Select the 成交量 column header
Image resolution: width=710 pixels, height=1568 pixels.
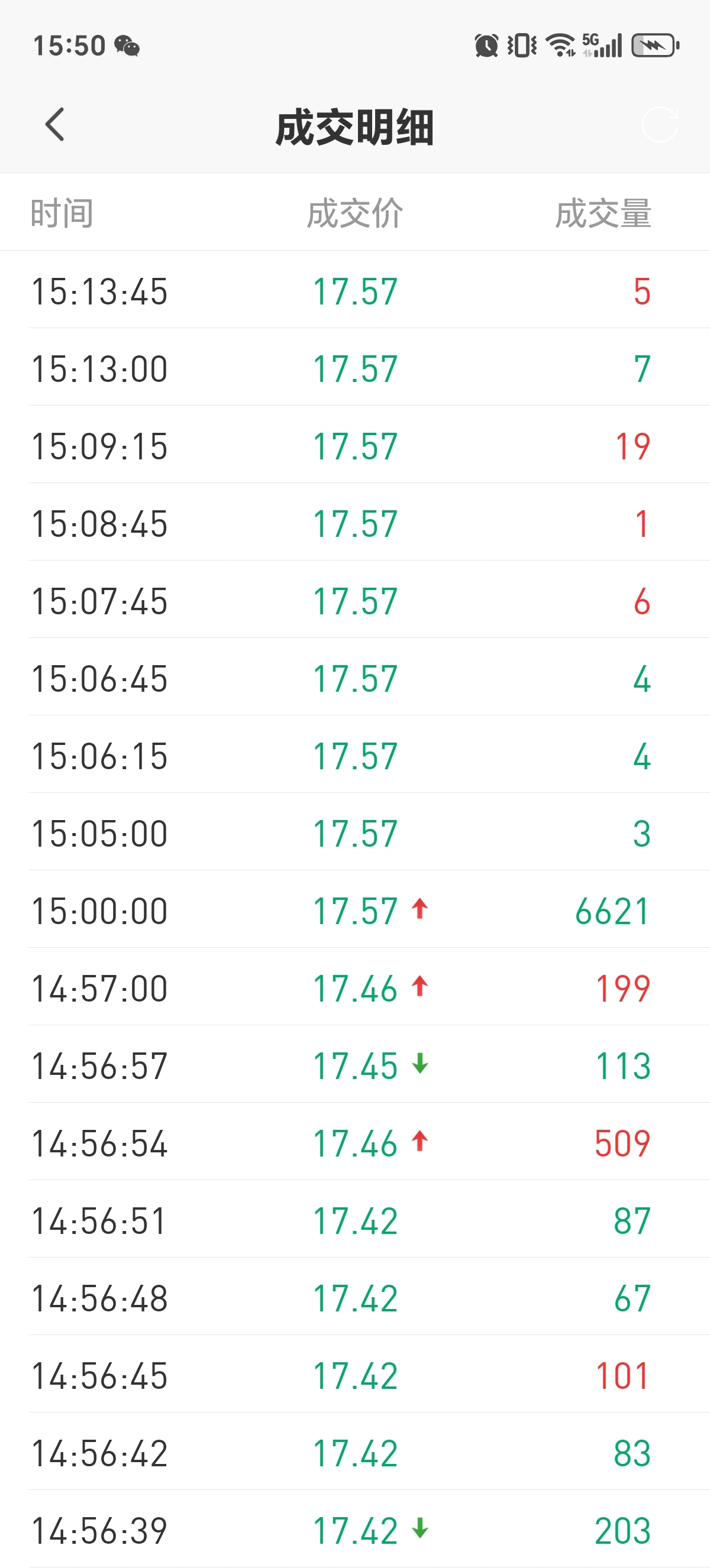click(603, 213)
